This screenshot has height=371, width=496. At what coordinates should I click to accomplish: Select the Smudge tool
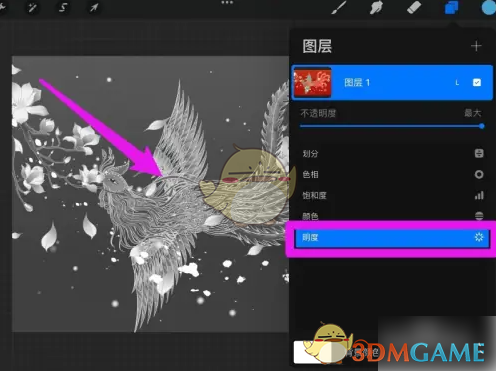point(376,7)
